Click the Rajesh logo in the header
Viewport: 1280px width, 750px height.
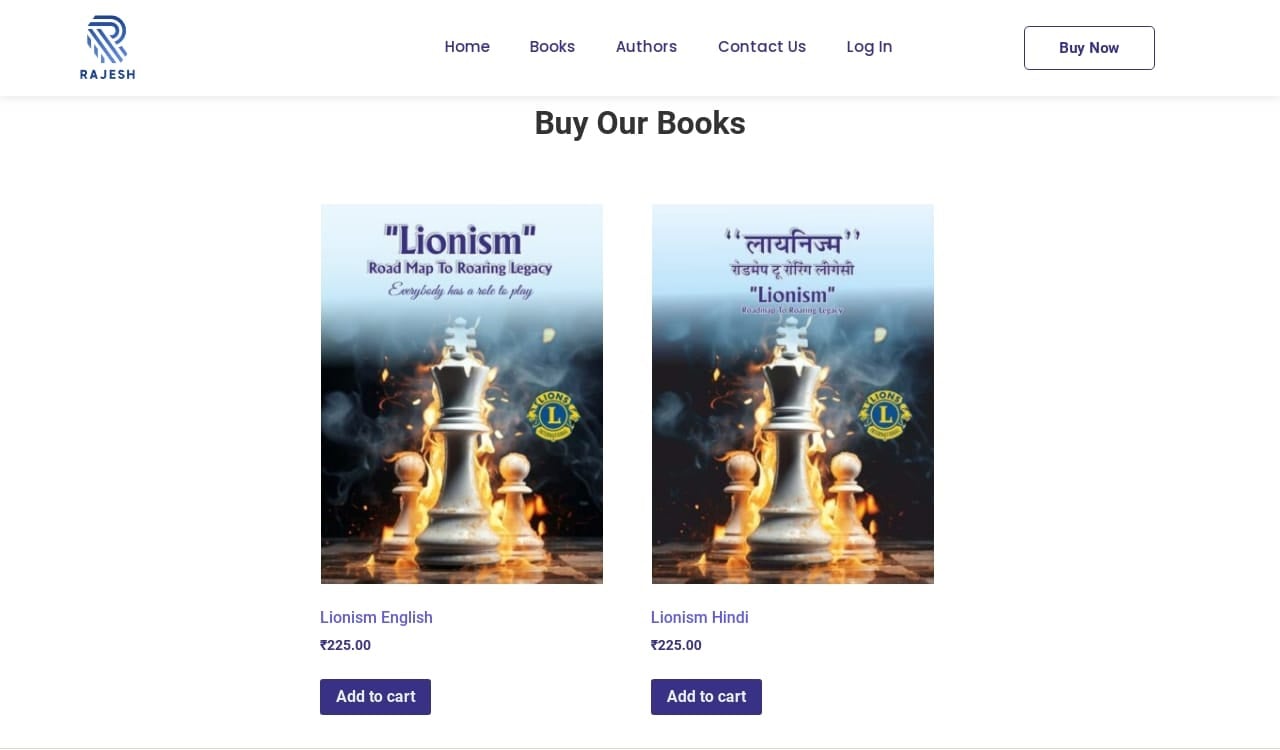point(107,47)
